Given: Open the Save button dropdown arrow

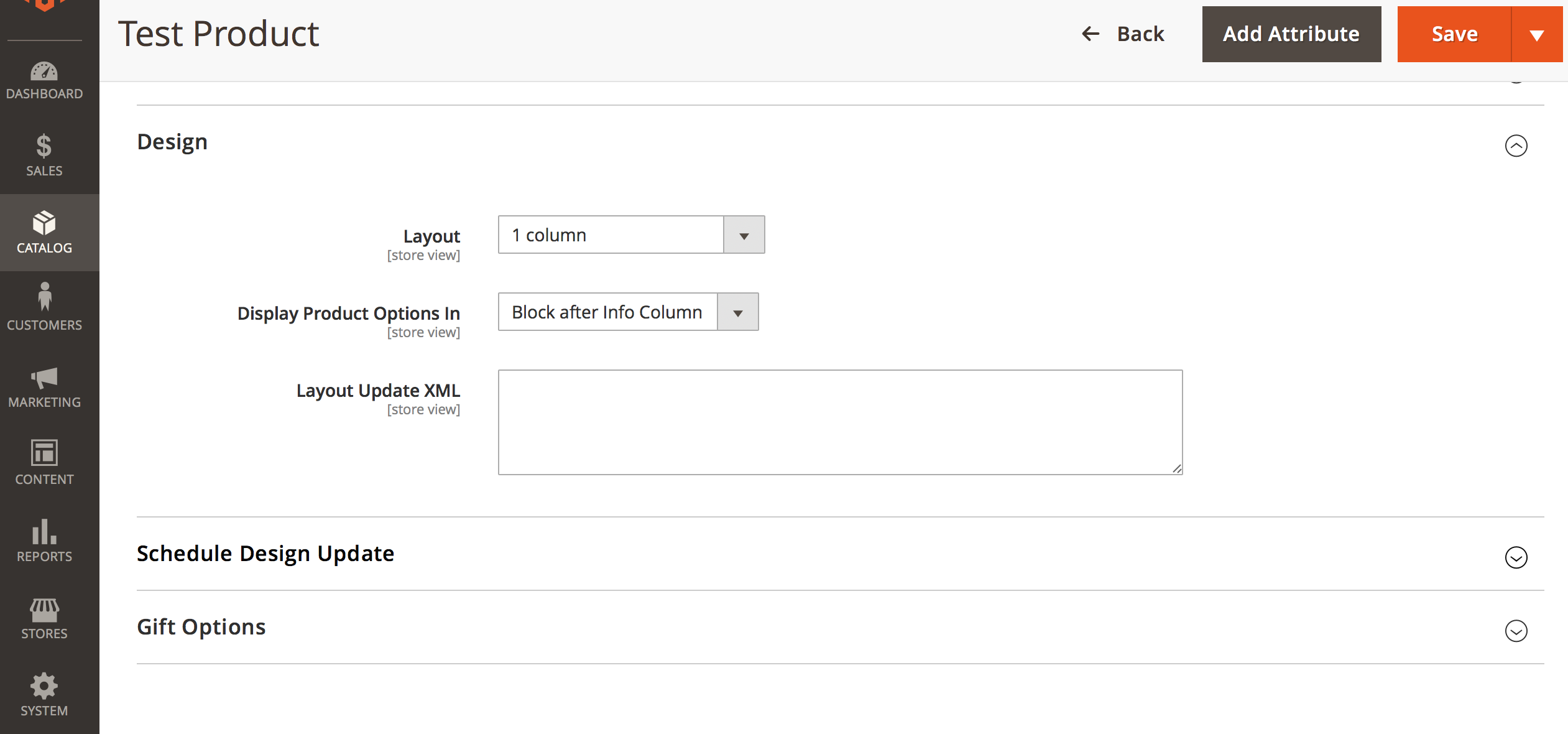Looking at the screenshot, I should 1537,34.
